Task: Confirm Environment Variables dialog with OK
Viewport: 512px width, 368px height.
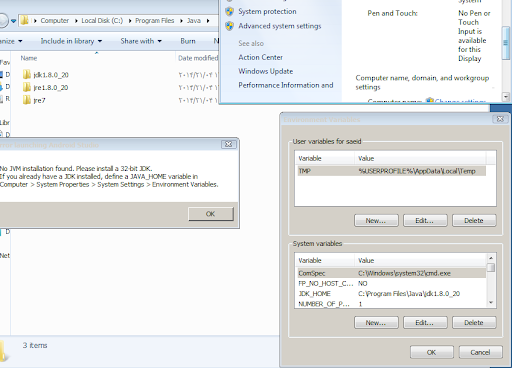Action: [432, 352]
